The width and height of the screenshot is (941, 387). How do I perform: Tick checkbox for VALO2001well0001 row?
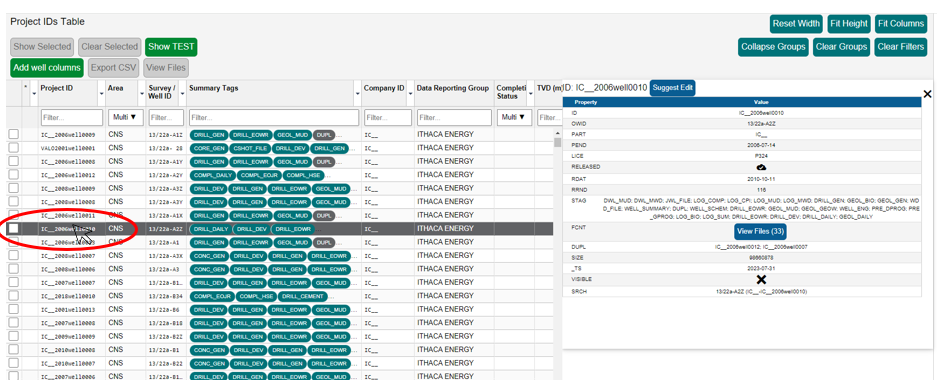point(13,148)
